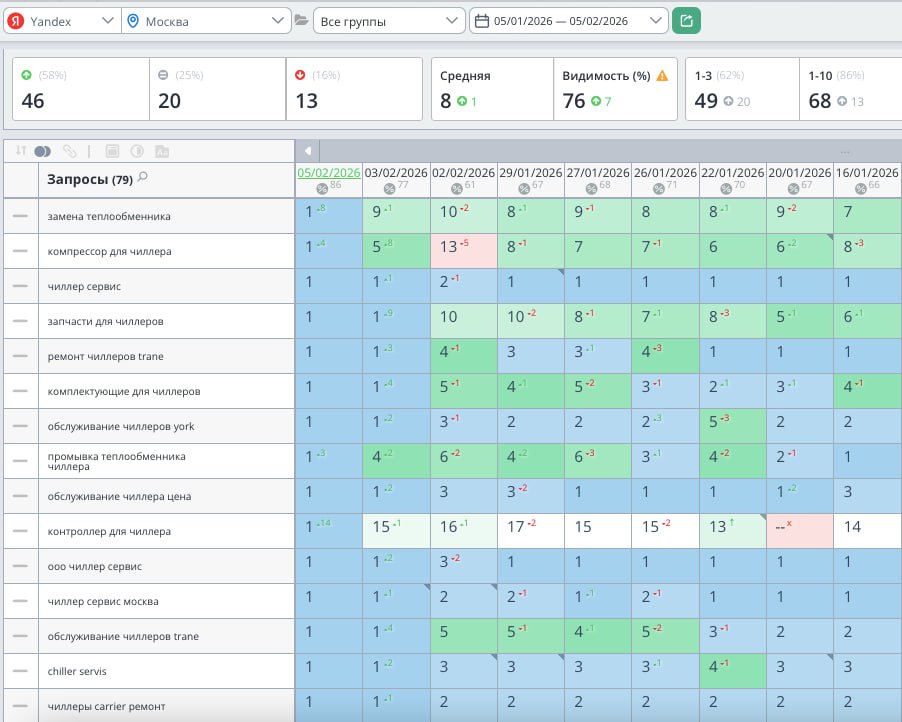Click the folder icon before 'Все группы'
This screenshot has height=722, width=902.
point(301,21)
